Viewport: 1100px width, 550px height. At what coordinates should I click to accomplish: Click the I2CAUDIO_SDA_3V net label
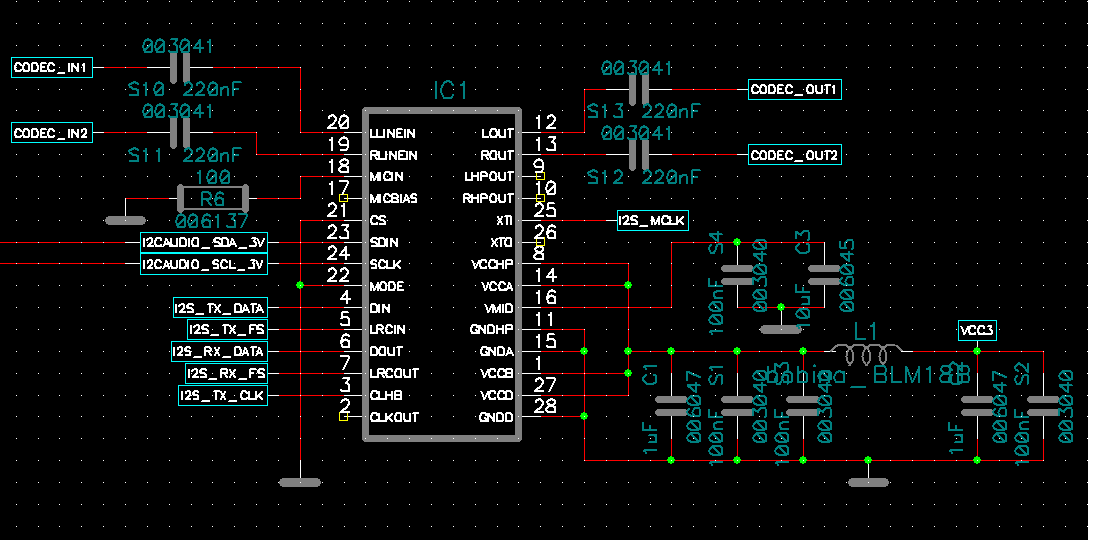pyautogui.click(x=204, y=243)
